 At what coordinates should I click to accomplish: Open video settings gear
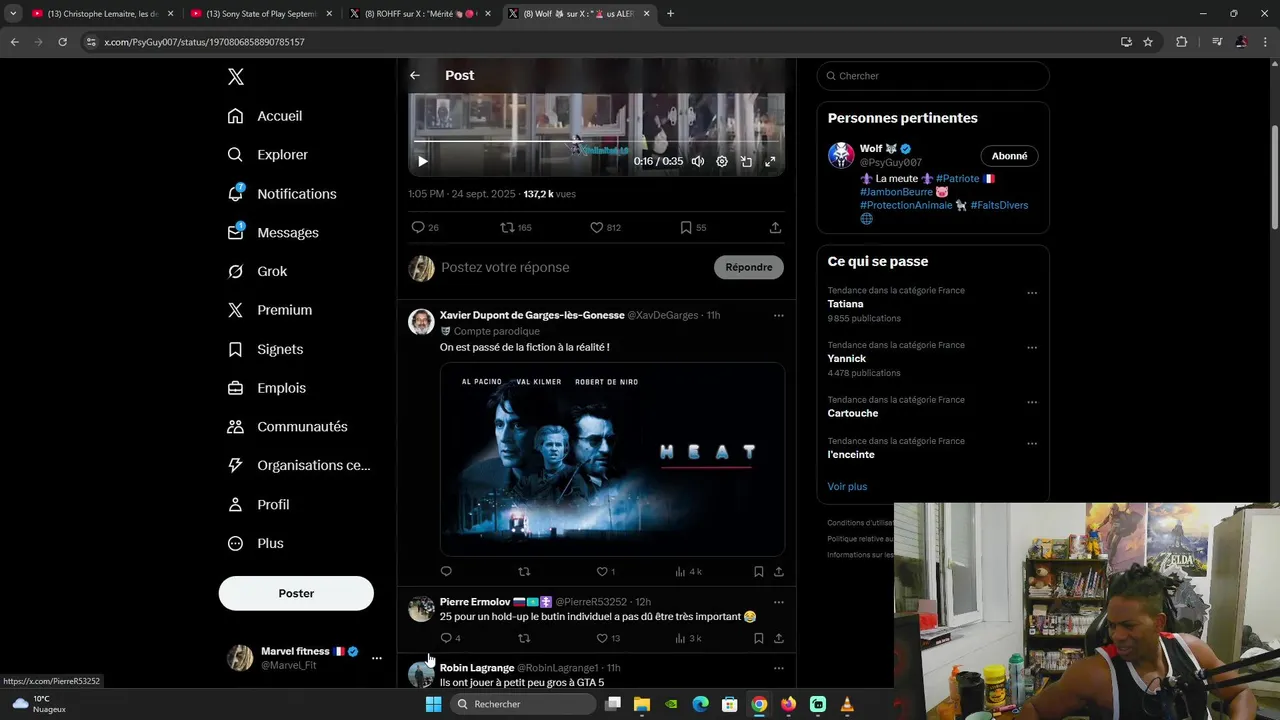click(x=722, y=161)
